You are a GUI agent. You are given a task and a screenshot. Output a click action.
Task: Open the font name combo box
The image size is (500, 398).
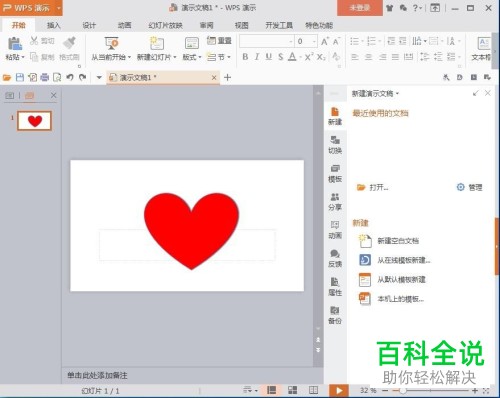[x=267, y=41]
